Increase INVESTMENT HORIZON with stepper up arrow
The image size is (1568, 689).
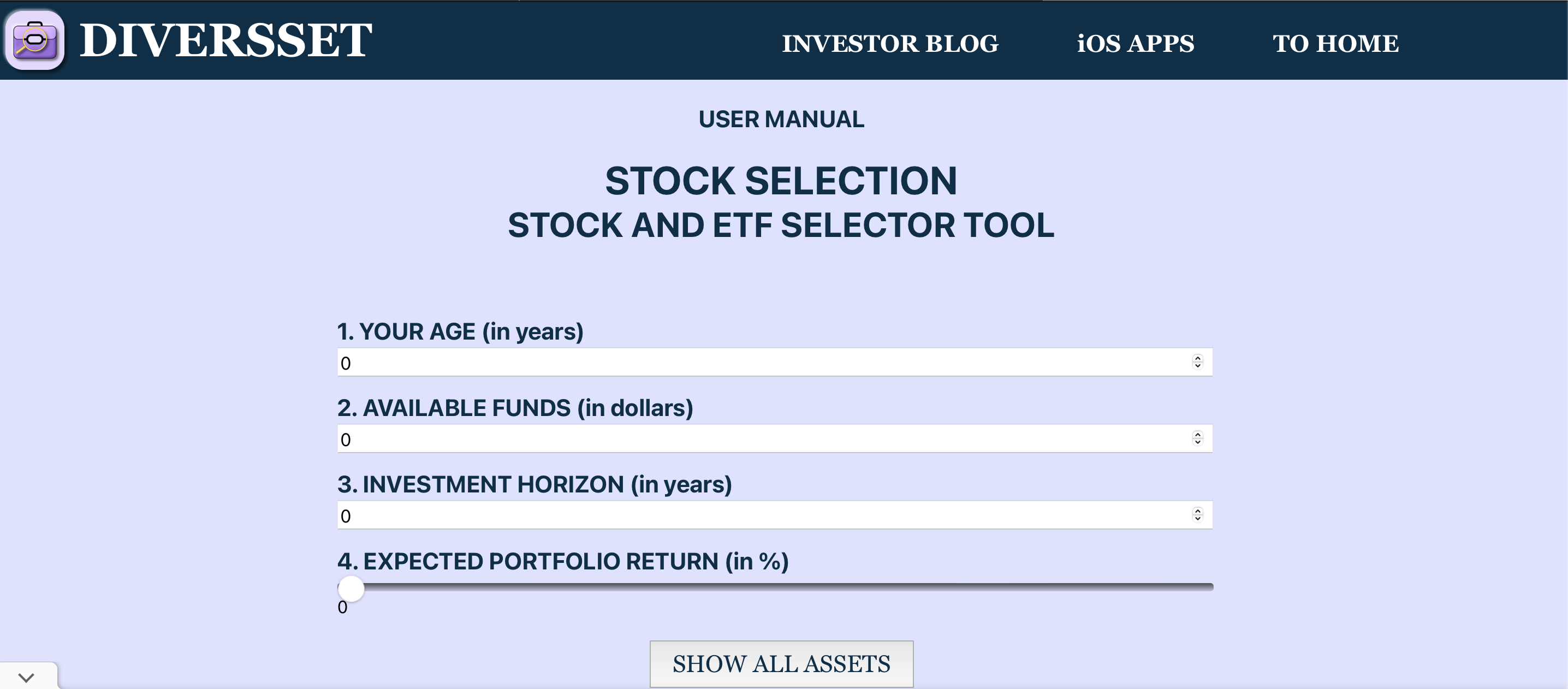click(1197, 511)
